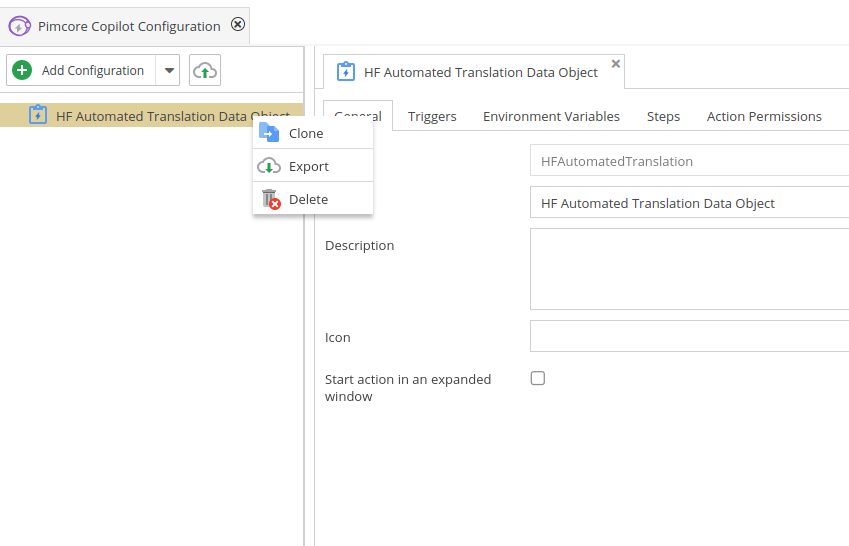Click the green plus icon of Add Configuration

coord(22,70)
